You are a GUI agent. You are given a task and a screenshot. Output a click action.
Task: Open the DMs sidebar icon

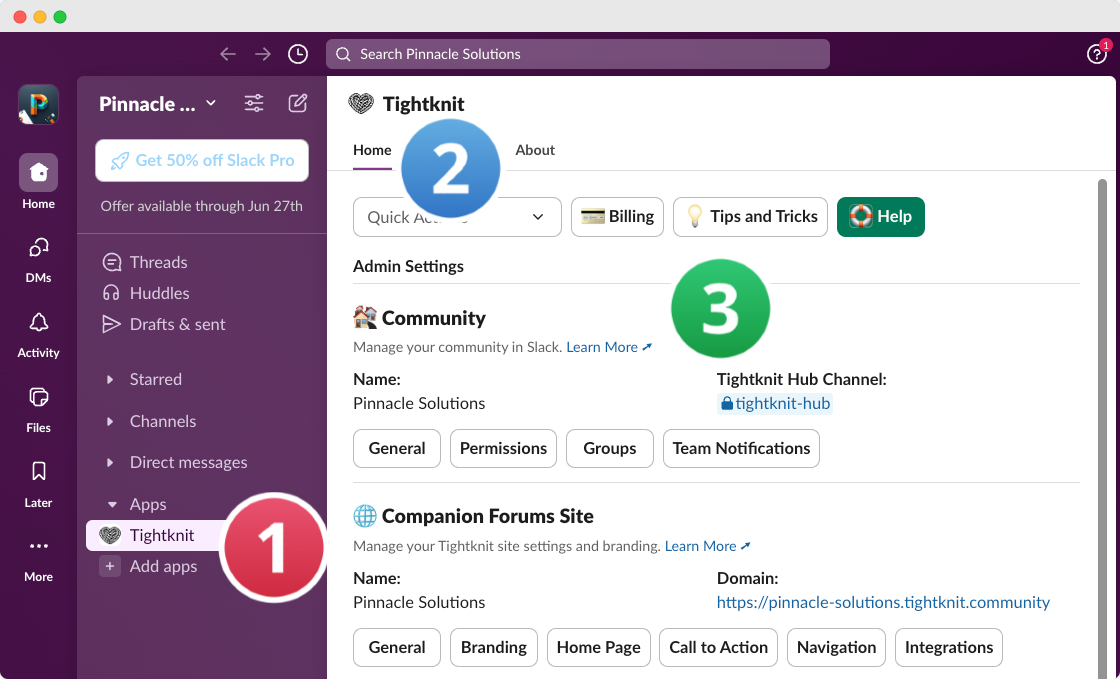point(39,248)
